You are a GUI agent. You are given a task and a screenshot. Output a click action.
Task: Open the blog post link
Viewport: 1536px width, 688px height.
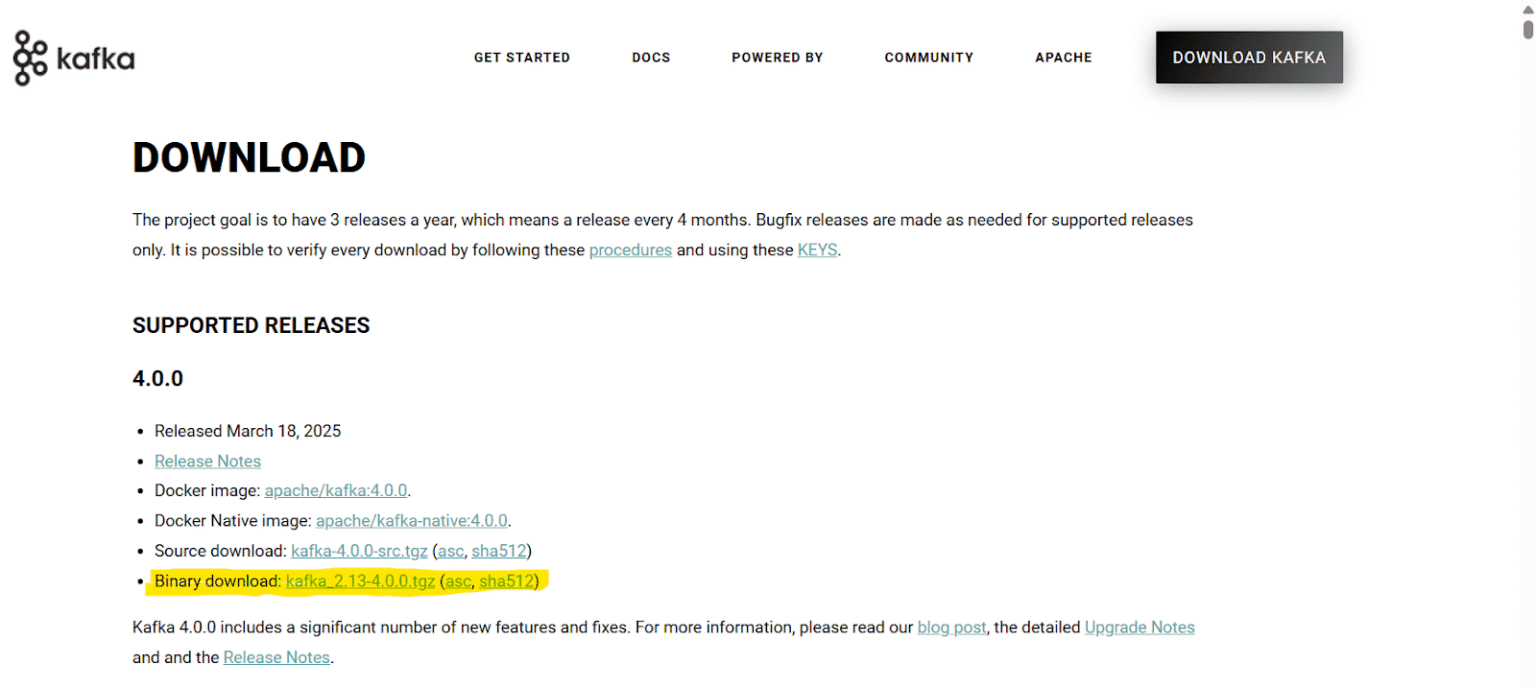(x=952, y=628)
